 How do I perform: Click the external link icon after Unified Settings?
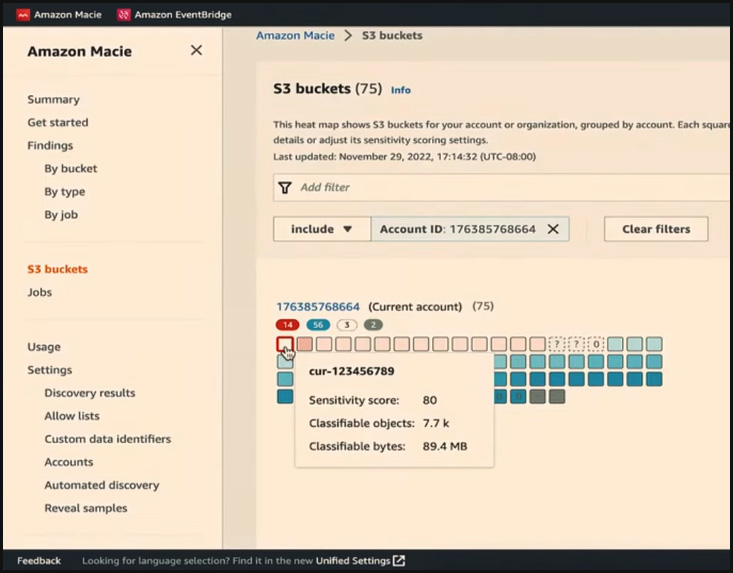399,561
